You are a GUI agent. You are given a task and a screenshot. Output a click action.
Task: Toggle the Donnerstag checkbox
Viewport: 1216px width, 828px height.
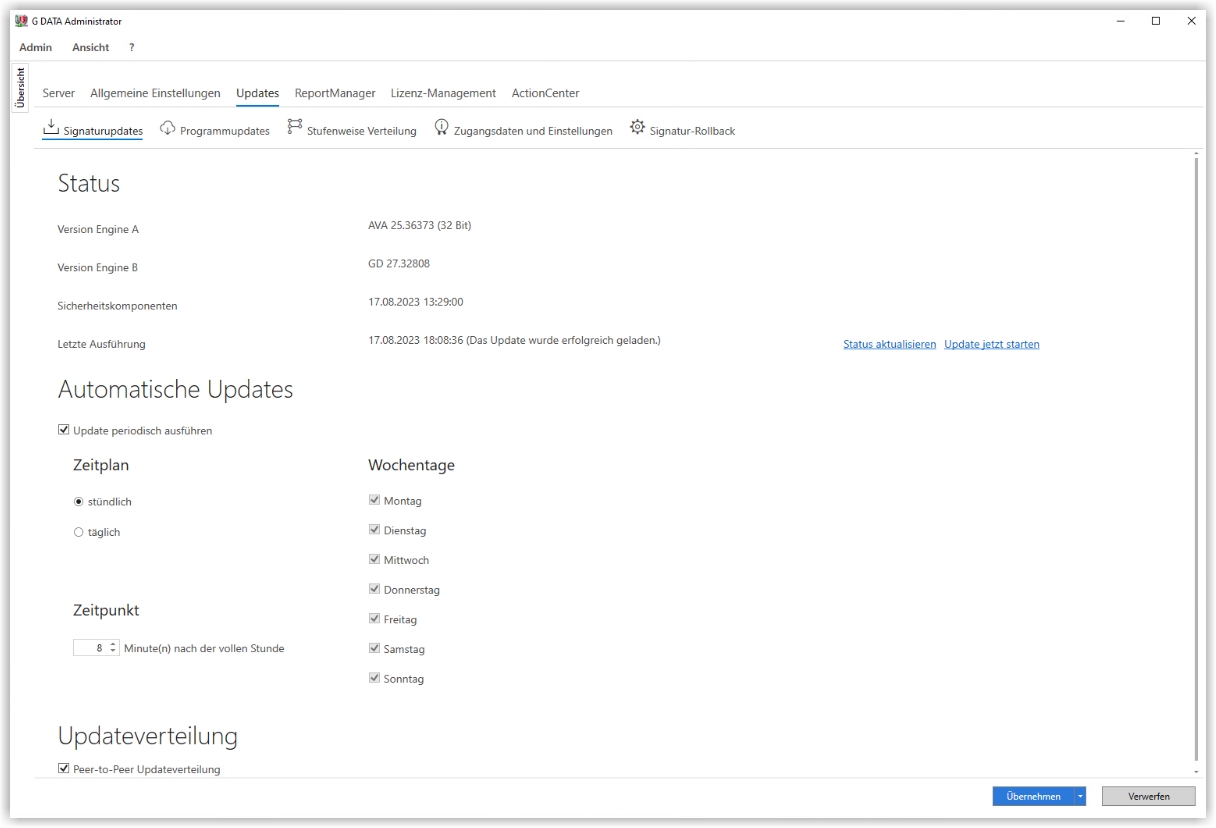pyautogui.click(x=375, y=589)
